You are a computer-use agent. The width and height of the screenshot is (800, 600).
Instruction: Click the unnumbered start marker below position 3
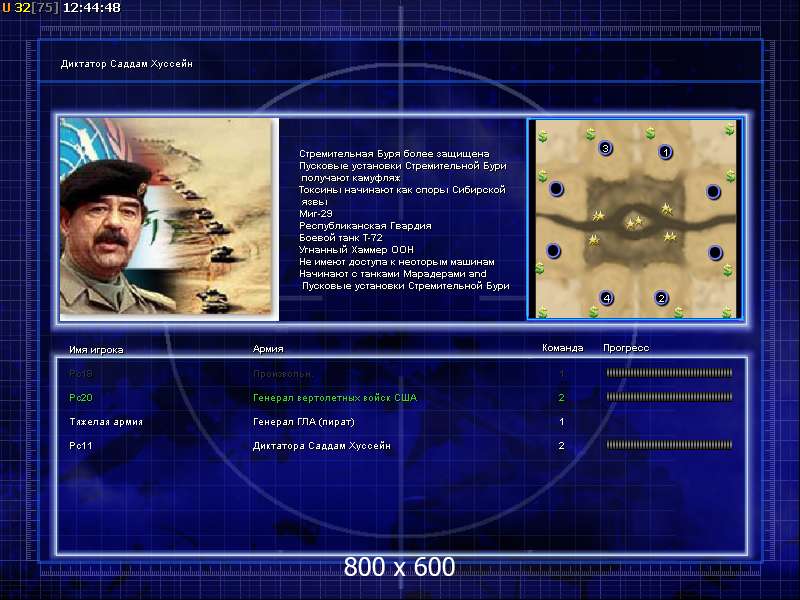point(556,189)
